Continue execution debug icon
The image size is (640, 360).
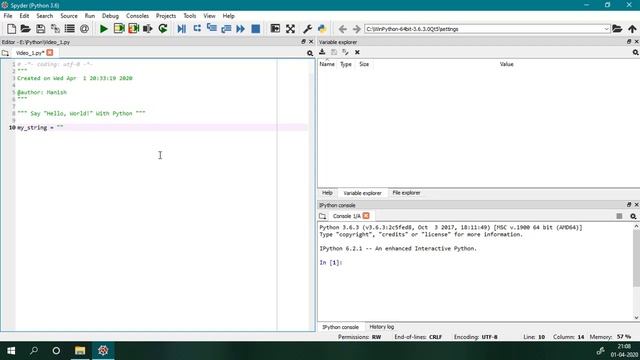[240, 29]
